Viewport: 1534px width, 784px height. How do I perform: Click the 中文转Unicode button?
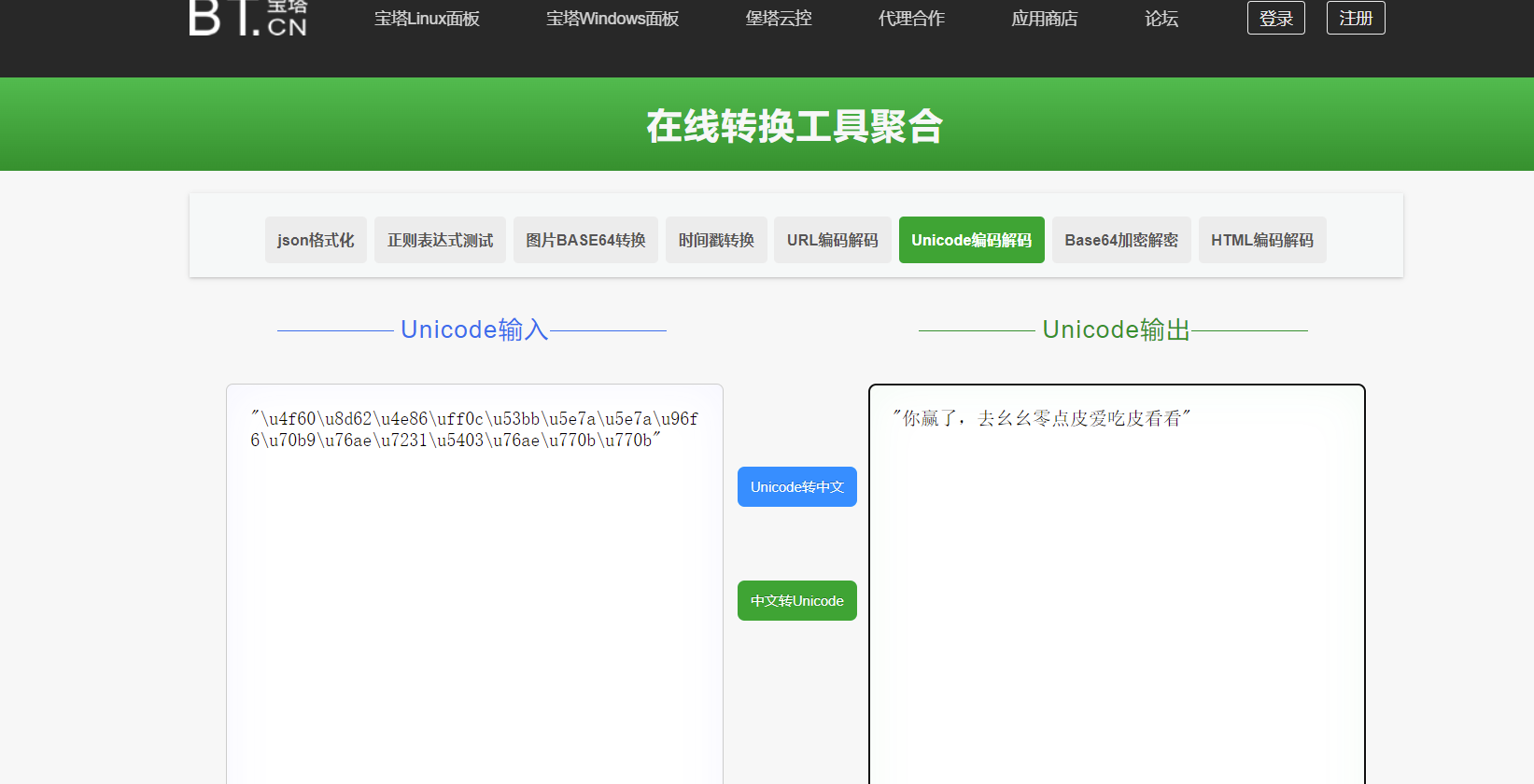coord(797,601)
